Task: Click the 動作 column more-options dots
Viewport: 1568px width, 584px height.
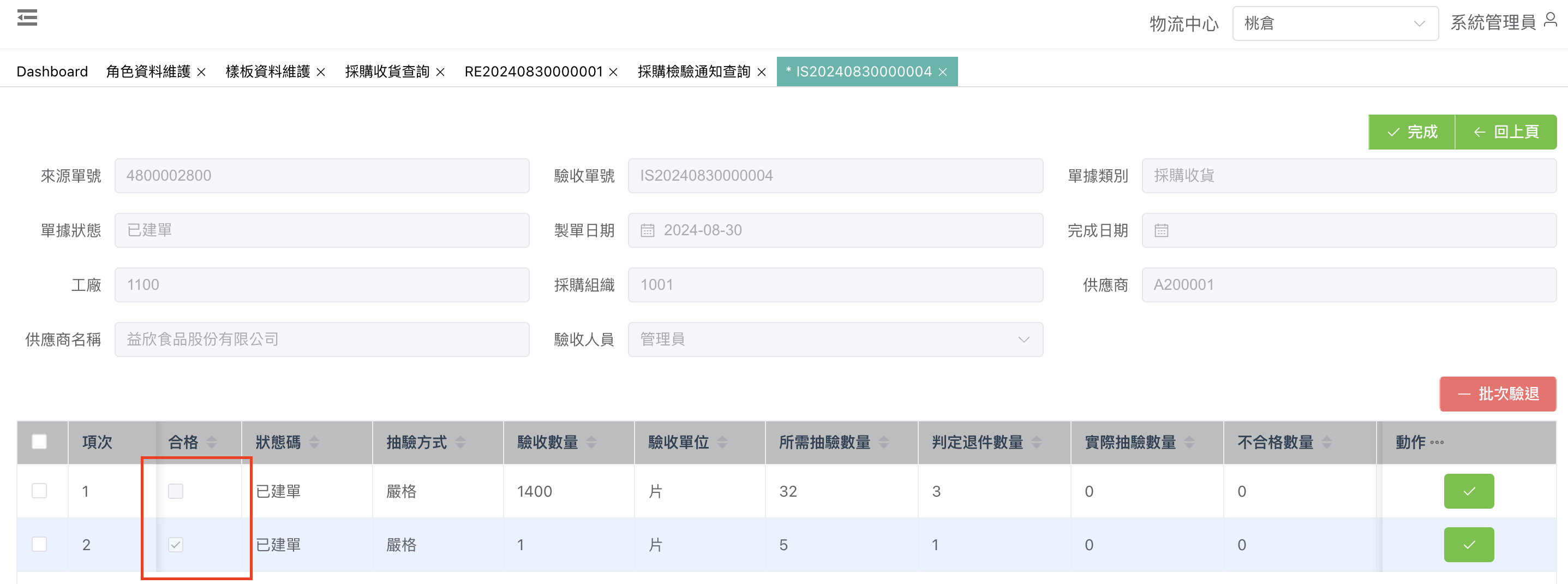Action: click(x=1437, y=442)
